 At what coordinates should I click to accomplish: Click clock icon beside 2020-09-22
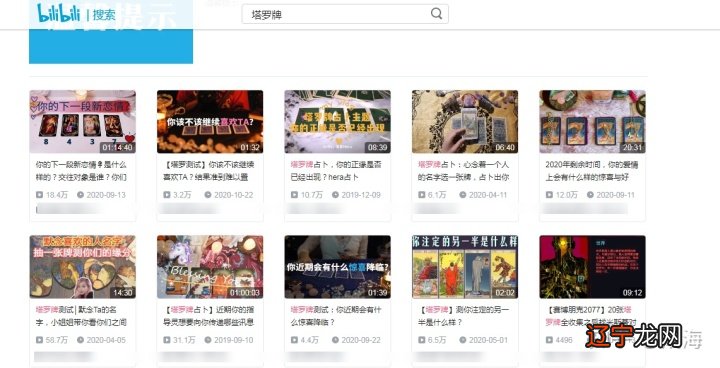point(336,340)
